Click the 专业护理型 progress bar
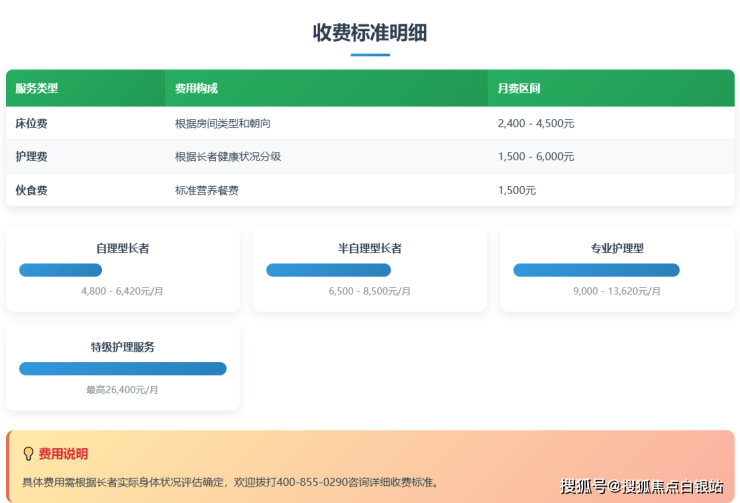This screenshot has width=740, height=503. point(596,270)
